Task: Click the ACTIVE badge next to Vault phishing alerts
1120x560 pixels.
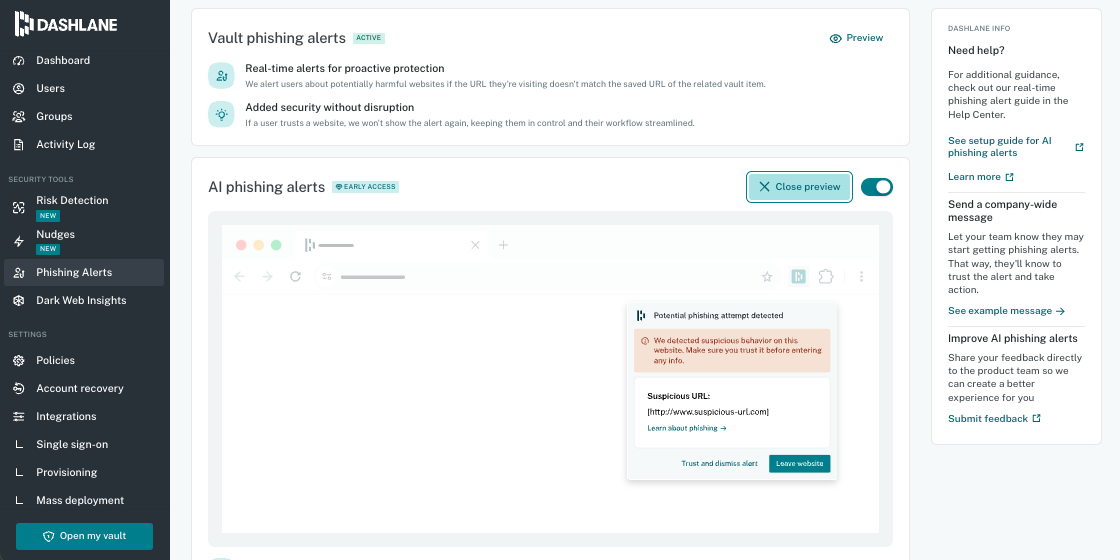Action: point(369,39)
